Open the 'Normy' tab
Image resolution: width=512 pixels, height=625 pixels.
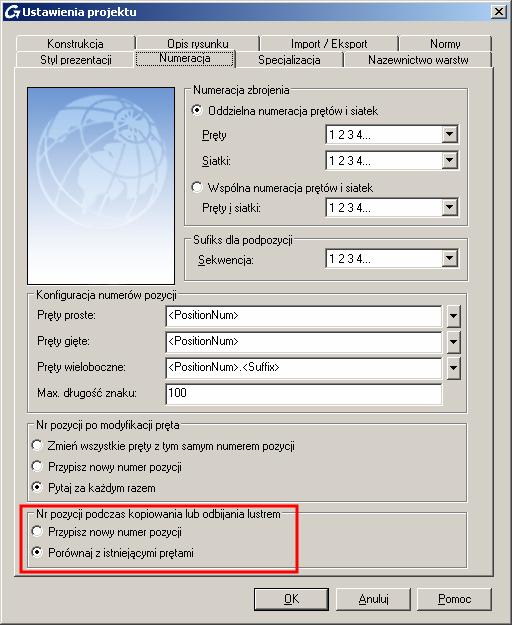click(445, 43)
